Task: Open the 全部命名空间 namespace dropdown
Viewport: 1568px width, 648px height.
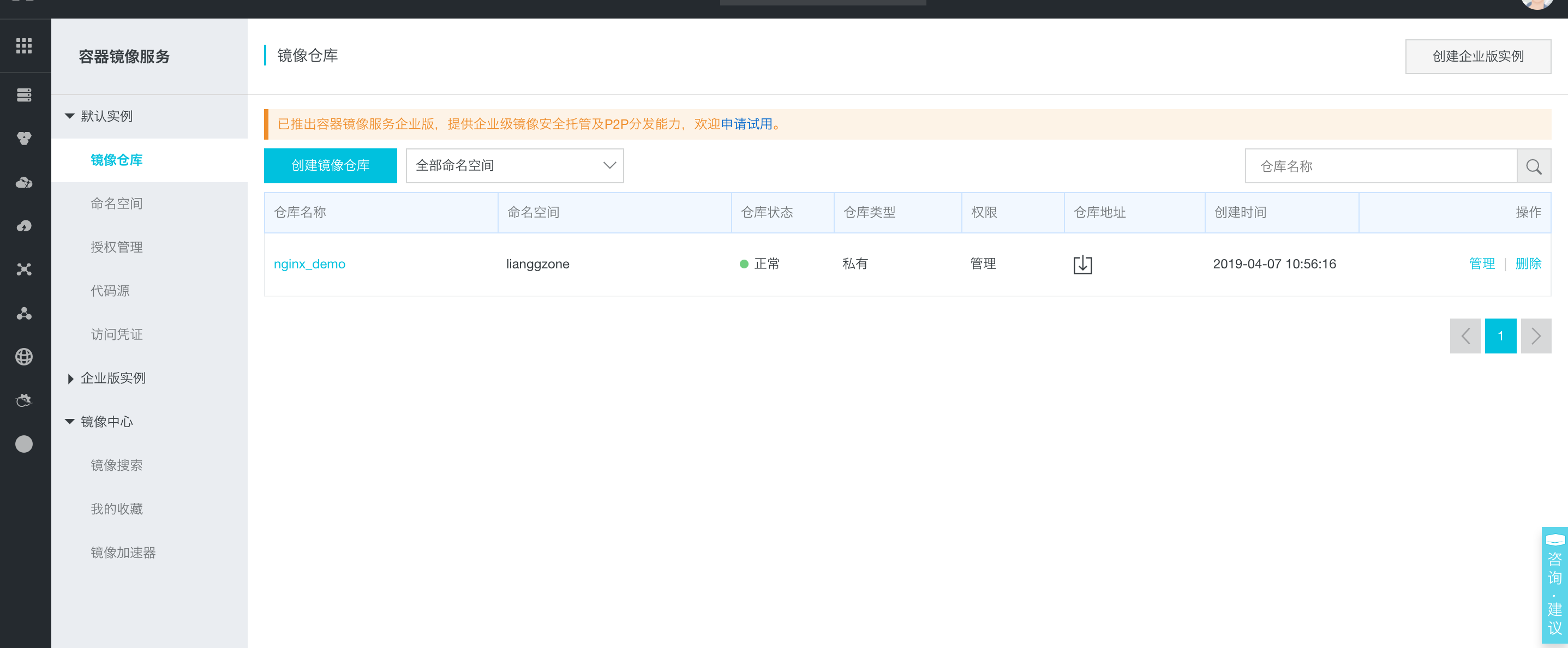Action: click(514, 165)
